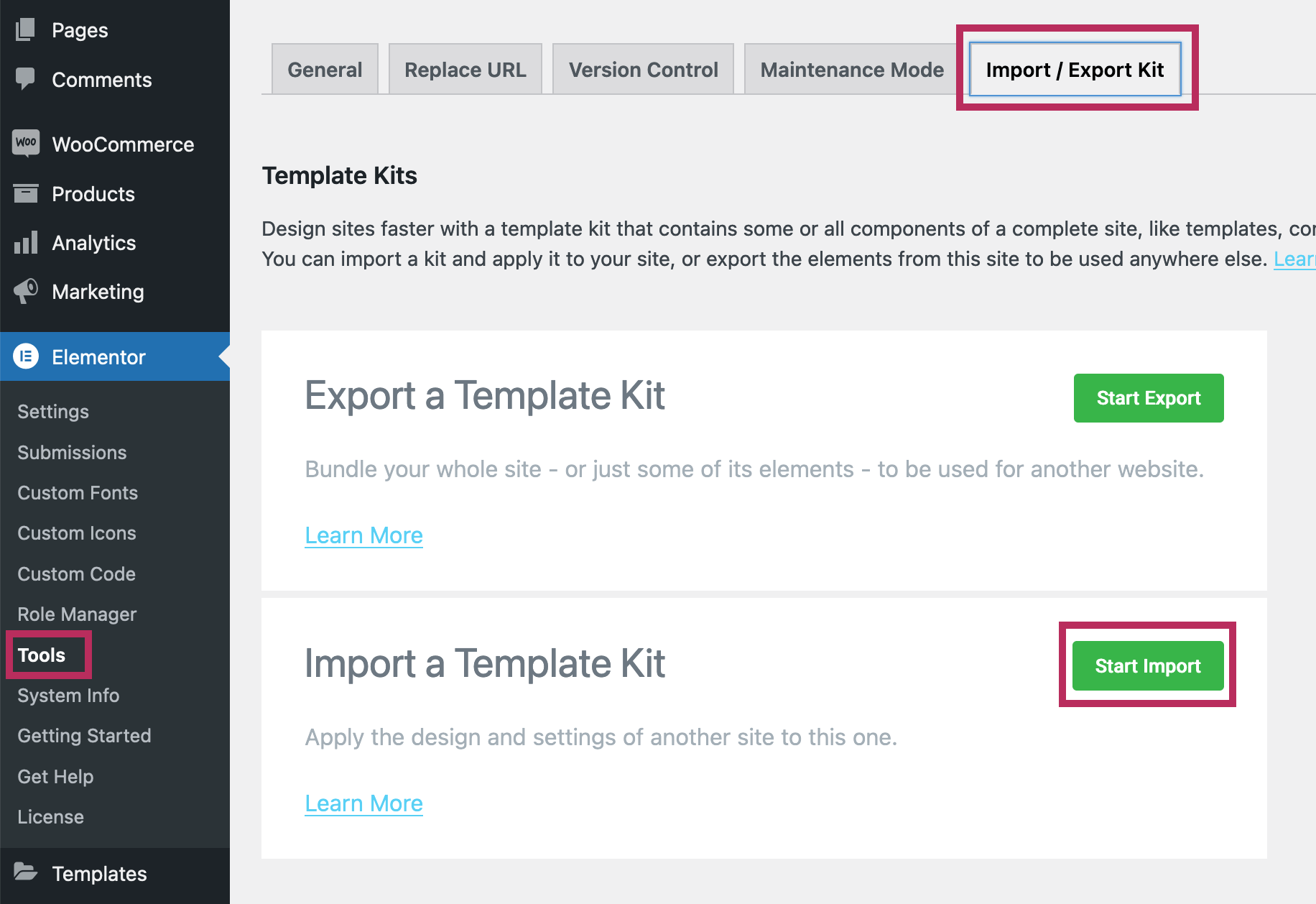Click the Templates folder icon
The width and height of the screenshot is (1316, 904).
click(x=26, y=872)
